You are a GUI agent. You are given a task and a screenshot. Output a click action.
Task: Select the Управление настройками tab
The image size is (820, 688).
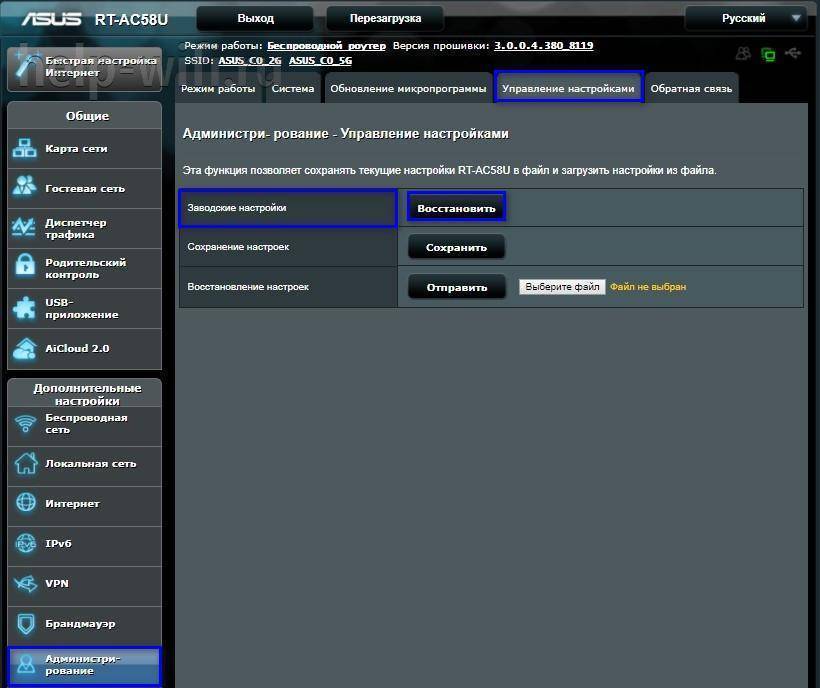(568, 87)
